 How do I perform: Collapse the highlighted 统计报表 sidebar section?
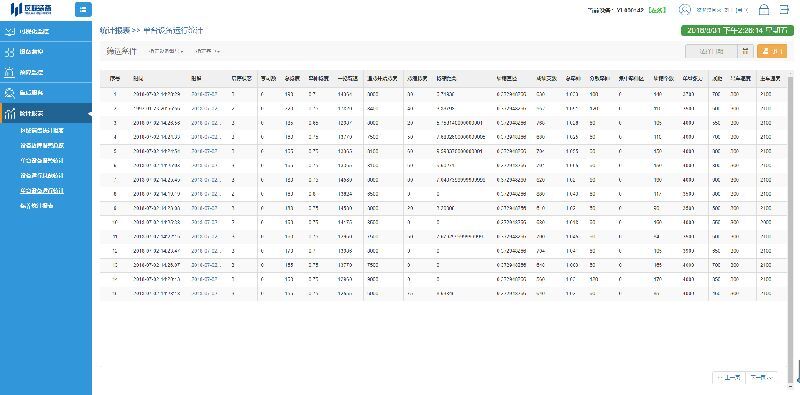tap(46, 113)
